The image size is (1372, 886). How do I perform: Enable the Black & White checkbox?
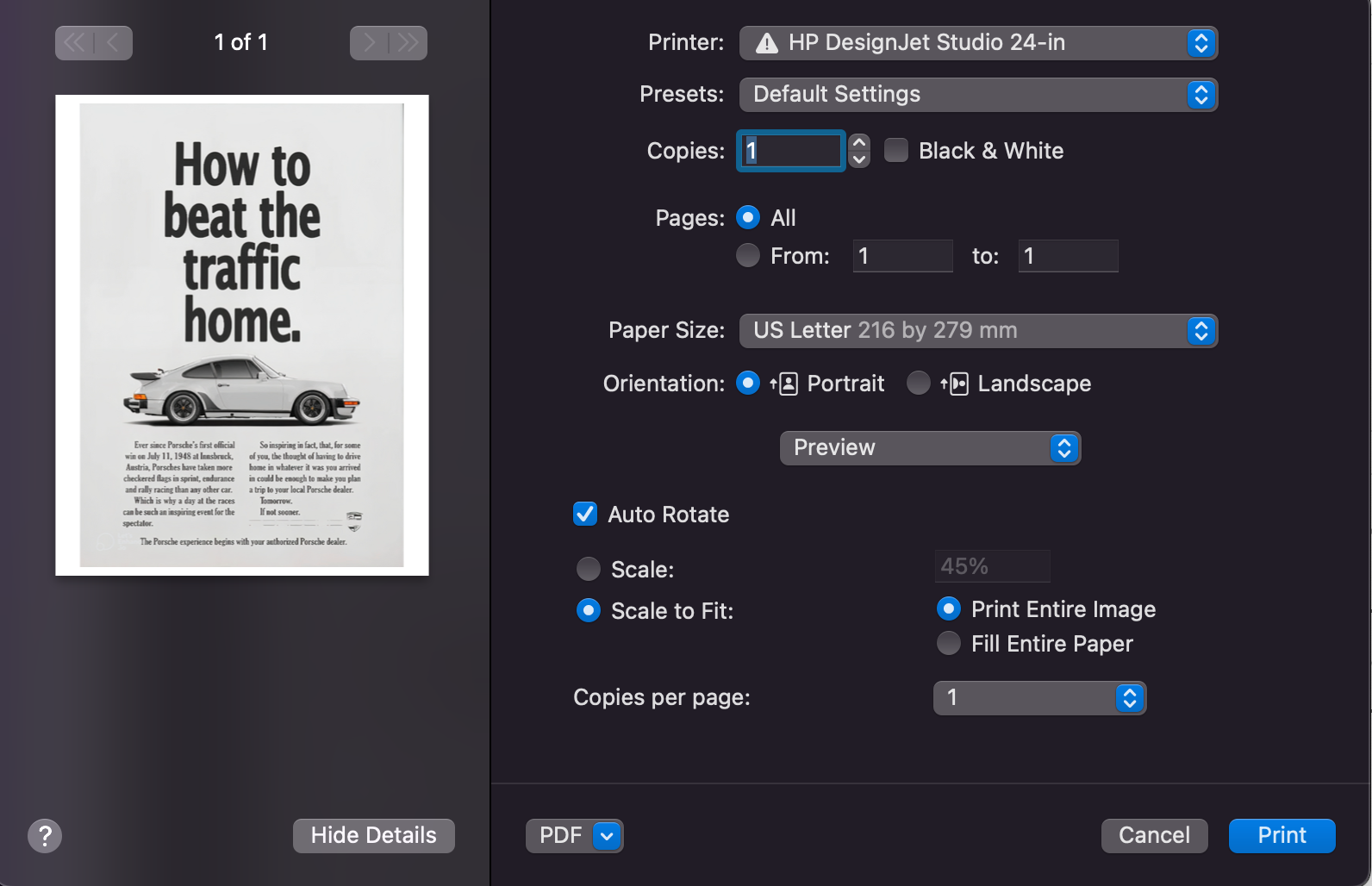896,151
